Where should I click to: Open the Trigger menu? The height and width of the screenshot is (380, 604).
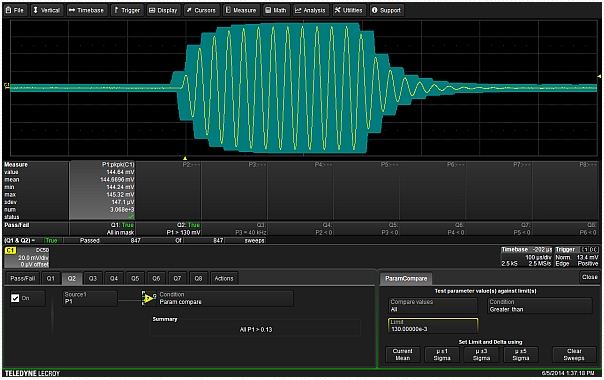tap(127, 10)
